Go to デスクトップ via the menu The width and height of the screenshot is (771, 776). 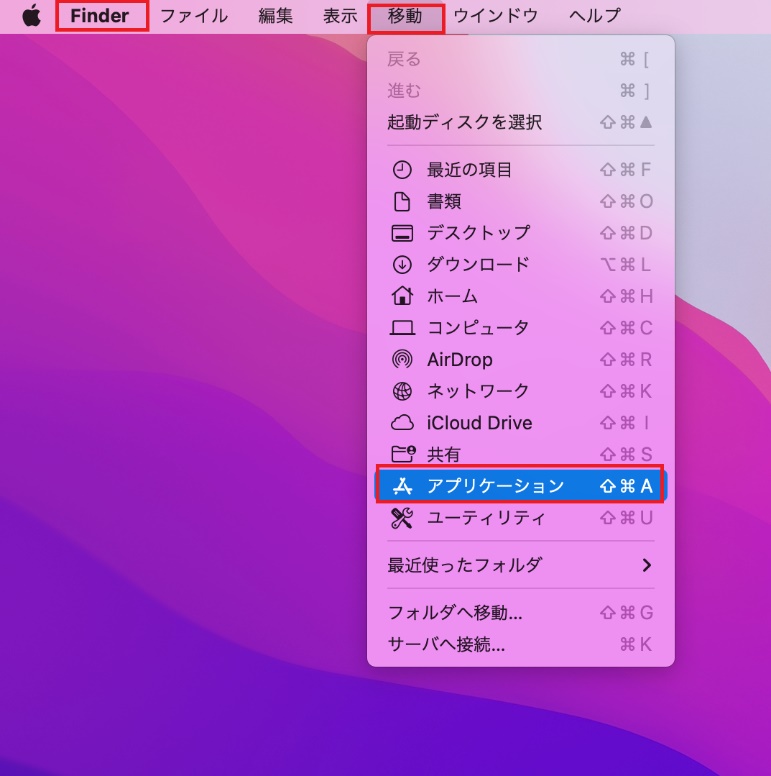520,233
